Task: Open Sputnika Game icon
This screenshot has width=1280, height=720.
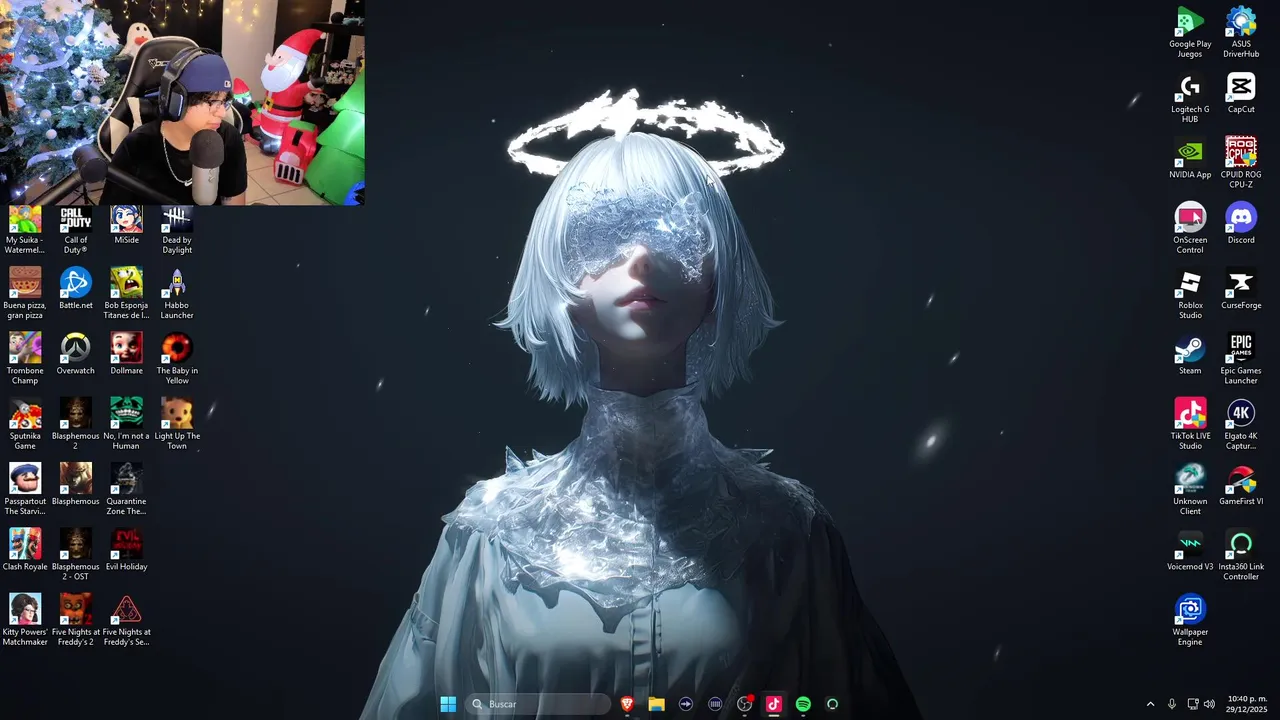Action: [25, 425]
